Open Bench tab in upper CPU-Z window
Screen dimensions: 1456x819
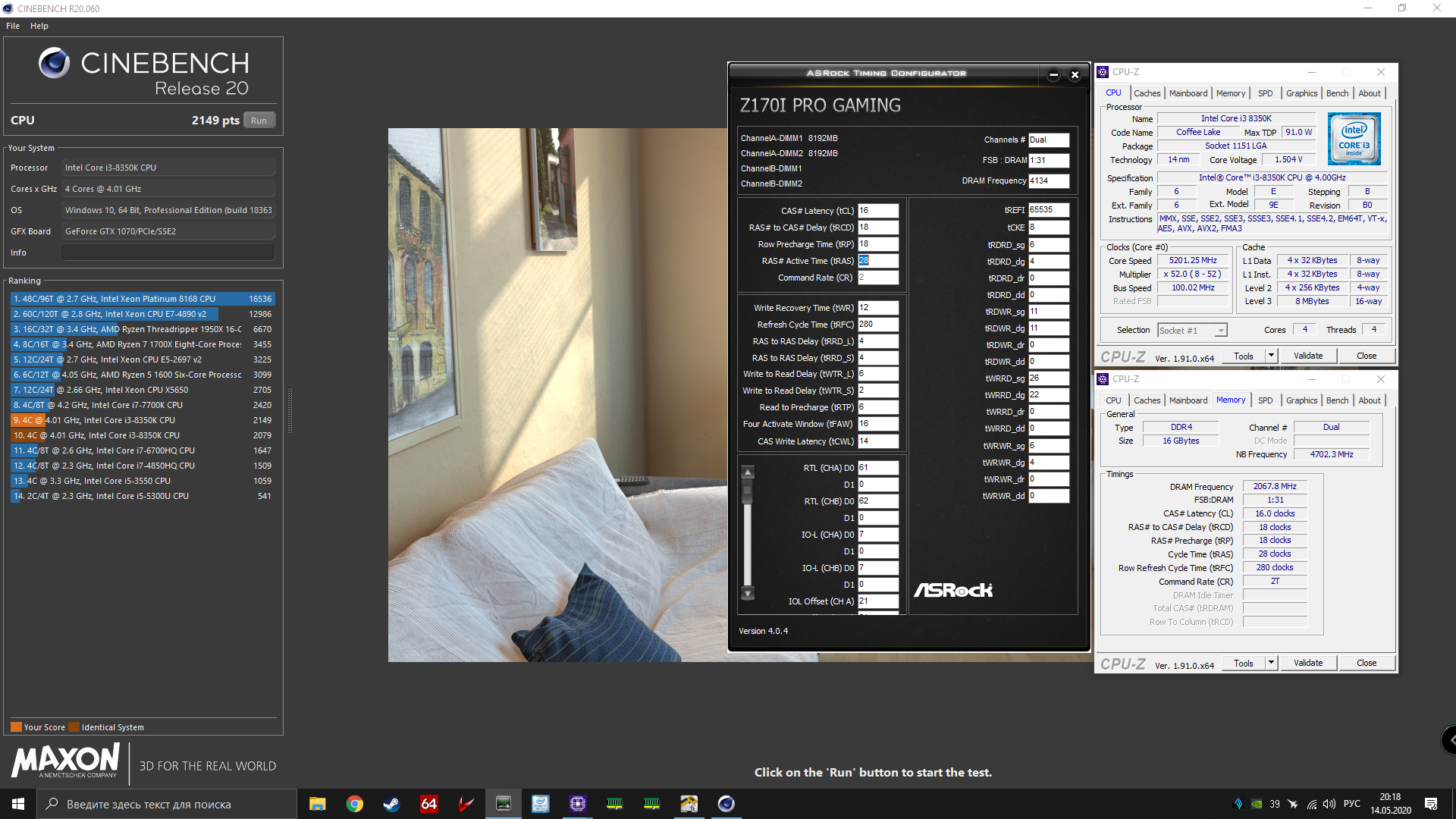(1337, 93)
